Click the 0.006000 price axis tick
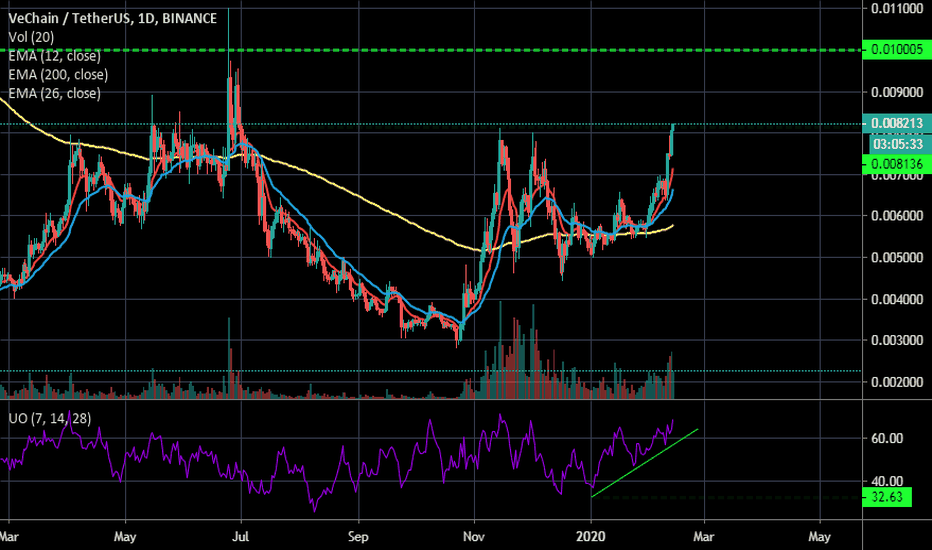Viewport: 932px width, 550px height. click(x=897, y=216)
